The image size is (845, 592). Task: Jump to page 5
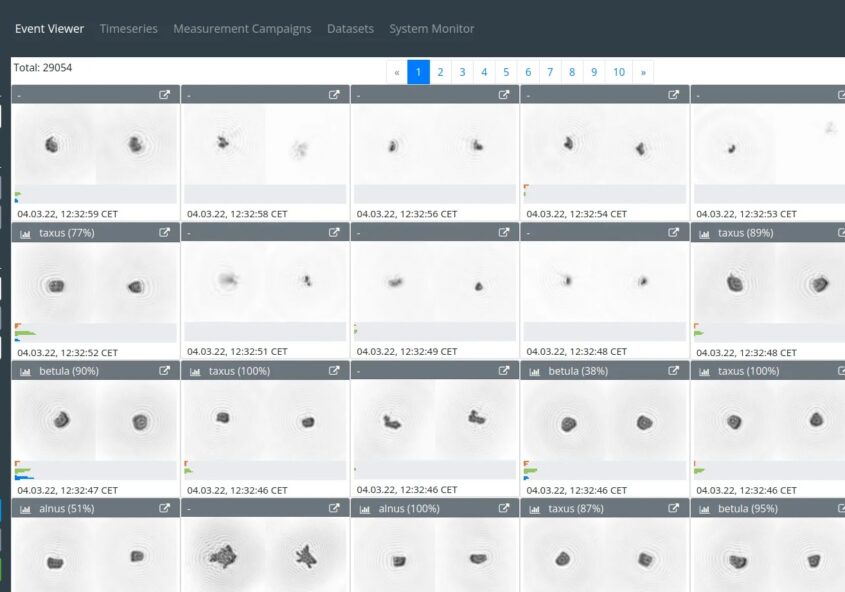pyautogui.click(x=506, y=72)
